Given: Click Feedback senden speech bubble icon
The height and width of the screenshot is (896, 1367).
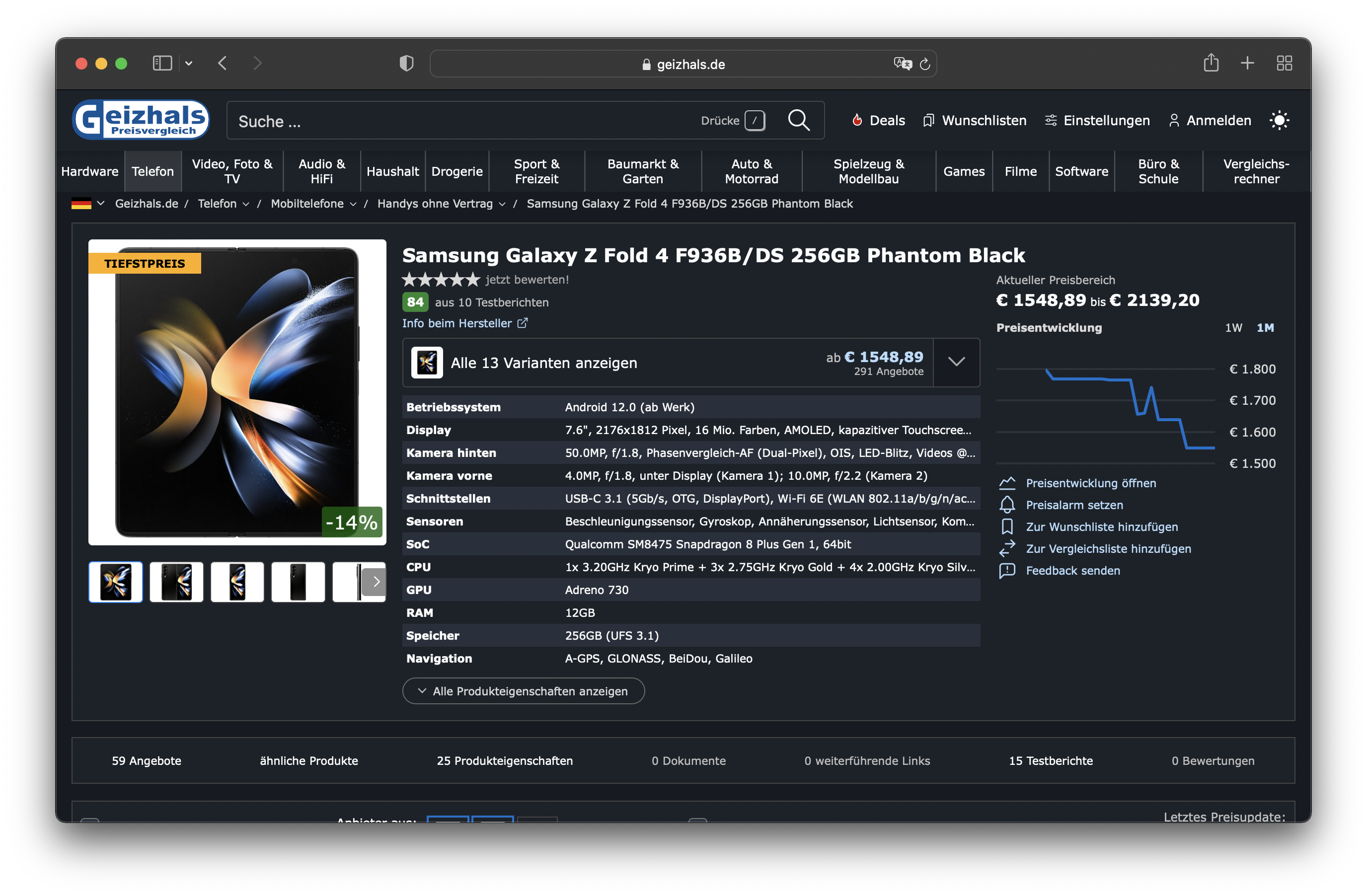Looking at the screenshot, I should pyautogui.click(x=1007, y=570).
